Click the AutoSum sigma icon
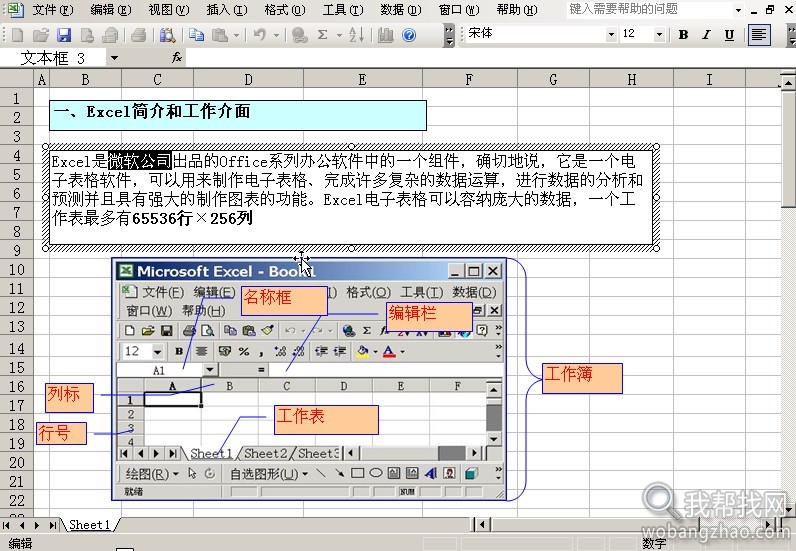 pyautogui.click(x=322, y=35)
